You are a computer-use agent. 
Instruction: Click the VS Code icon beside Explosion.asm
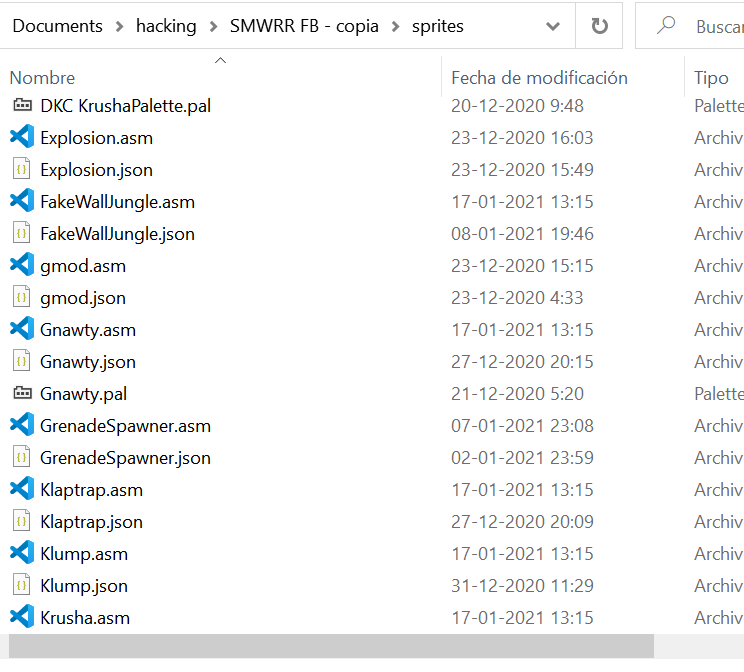(22, 137)
